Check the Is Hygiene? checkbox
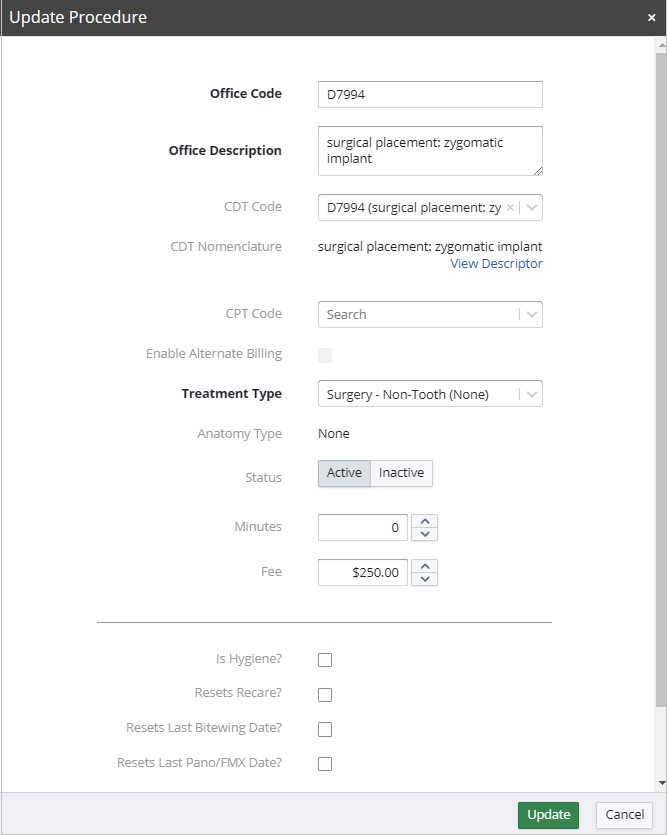This screenshot has height=835, width=667. point(325,660)
